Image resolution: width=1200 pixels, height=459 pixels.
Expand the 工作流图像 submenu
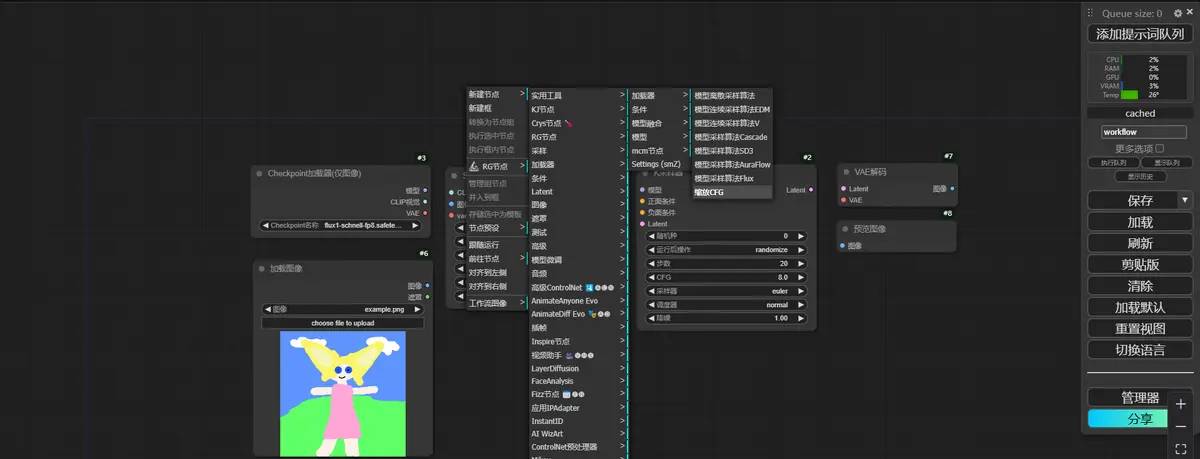coord(496,303)
